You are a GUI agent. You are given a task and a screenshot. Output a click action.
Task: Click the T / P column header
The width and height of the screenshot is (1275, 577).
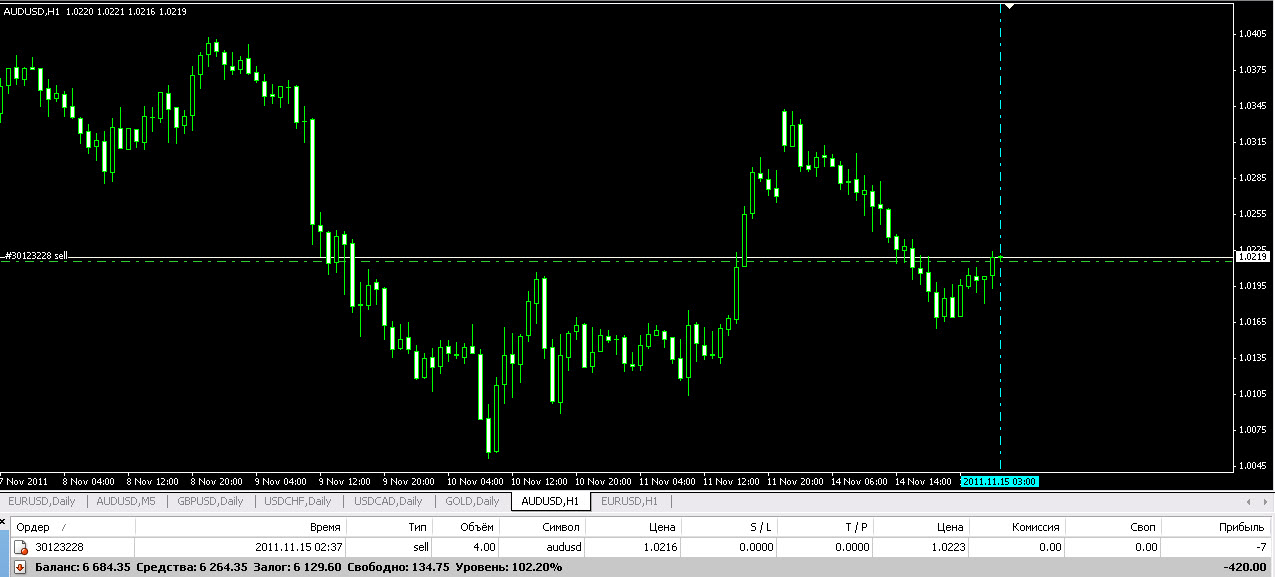click(826, 526)
